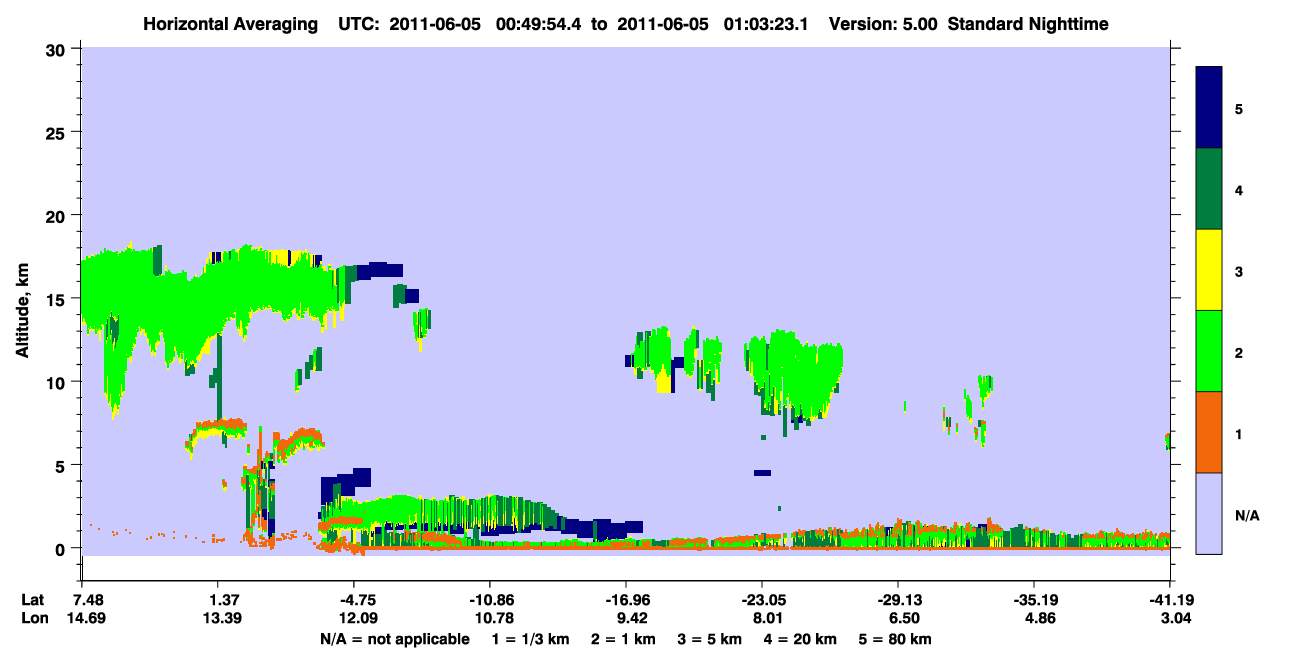Screen dimensions: 1300x667
Task: Click the longitude value '14.69'
Action: (87, 618)
